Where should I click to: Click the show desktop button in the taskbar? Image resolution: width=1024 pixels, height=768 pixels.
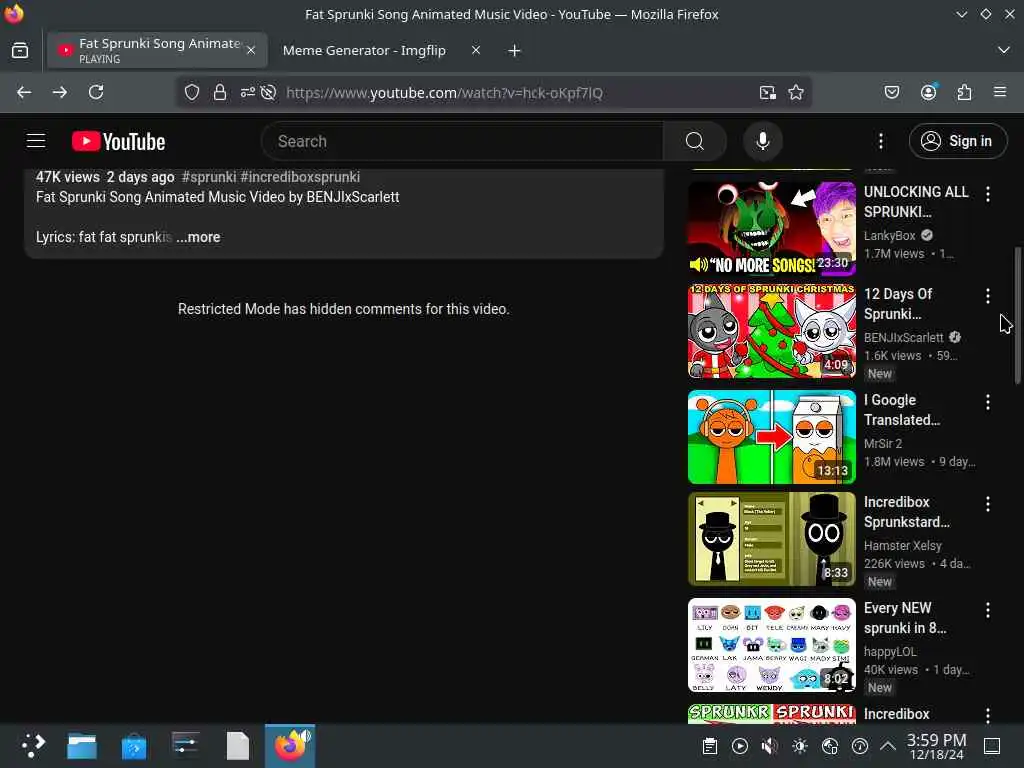click(x=992, y=746)
